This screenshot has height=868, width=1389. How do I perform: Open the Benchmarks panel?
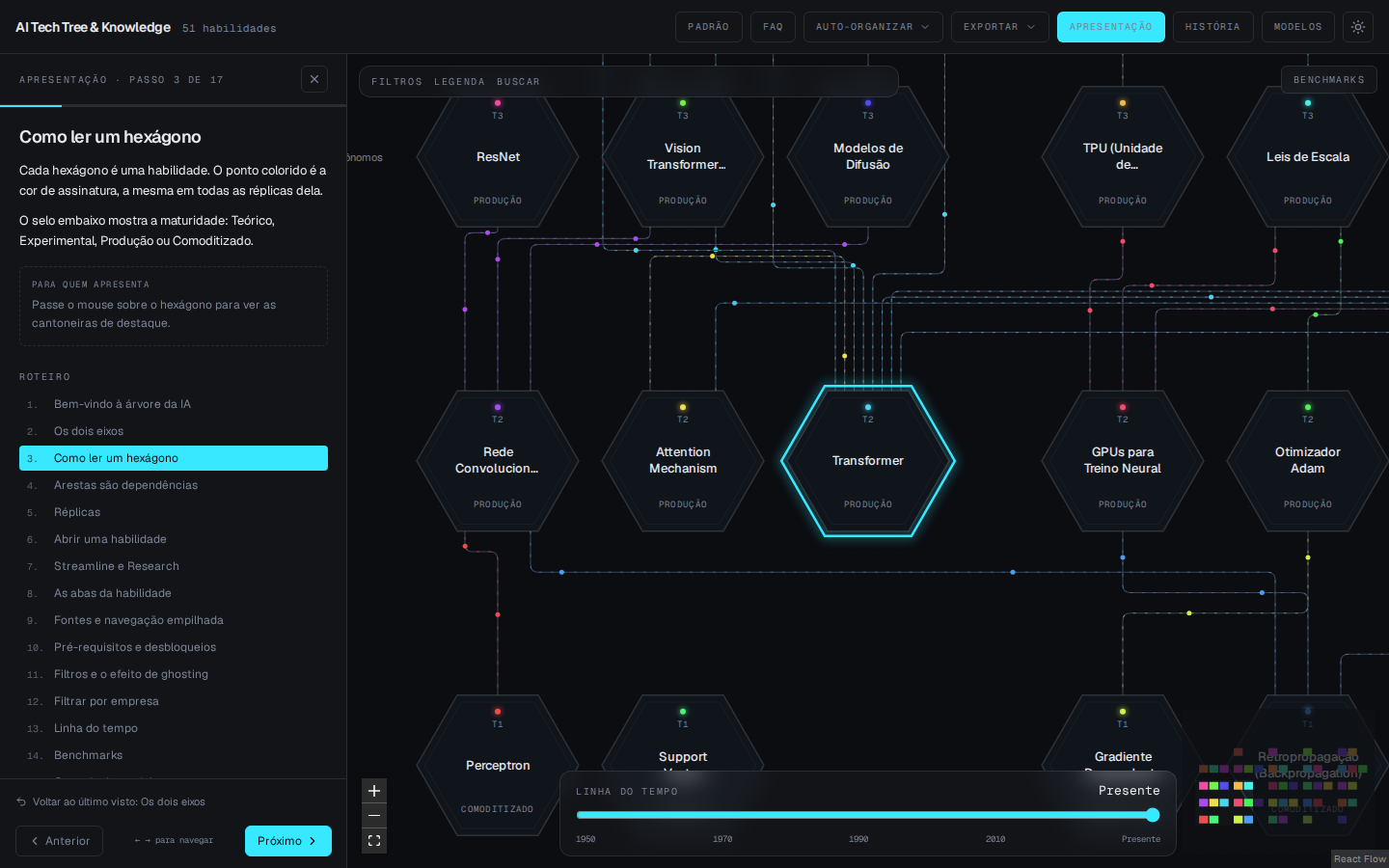click(1329, 79)
